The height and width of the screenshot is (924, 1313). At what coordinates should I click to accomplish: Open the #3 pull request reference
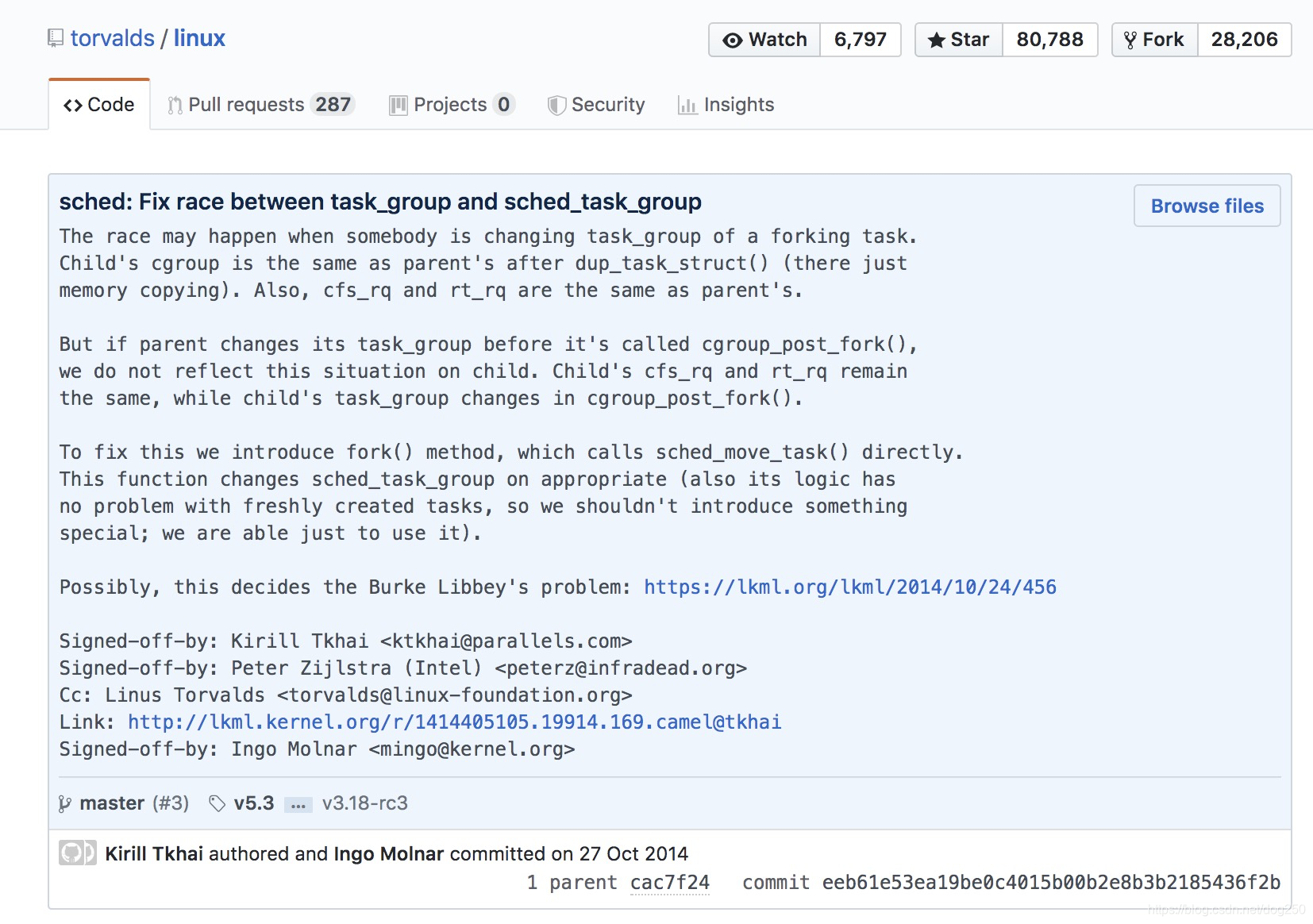(x=171, y=803)
